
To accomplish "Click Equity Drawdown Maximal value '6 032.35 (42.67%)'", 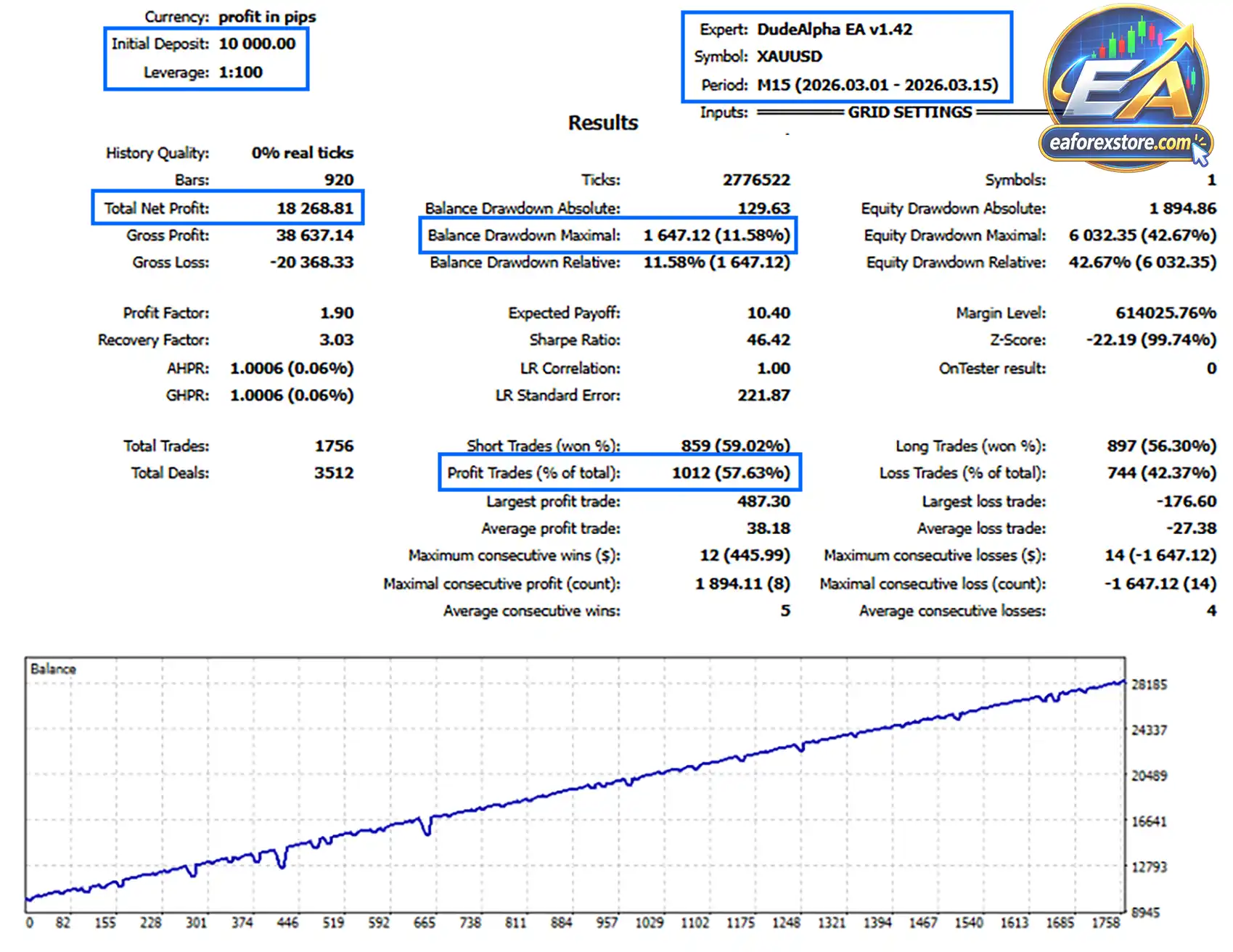I will pyautogui.click(x=1143, y=235).
